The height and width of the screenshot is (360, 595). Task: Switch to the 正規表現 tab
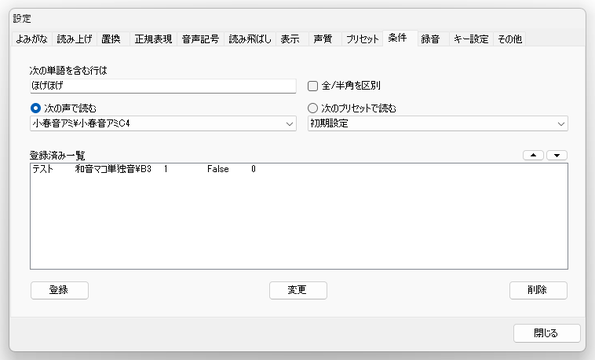(x=153, y=39)
